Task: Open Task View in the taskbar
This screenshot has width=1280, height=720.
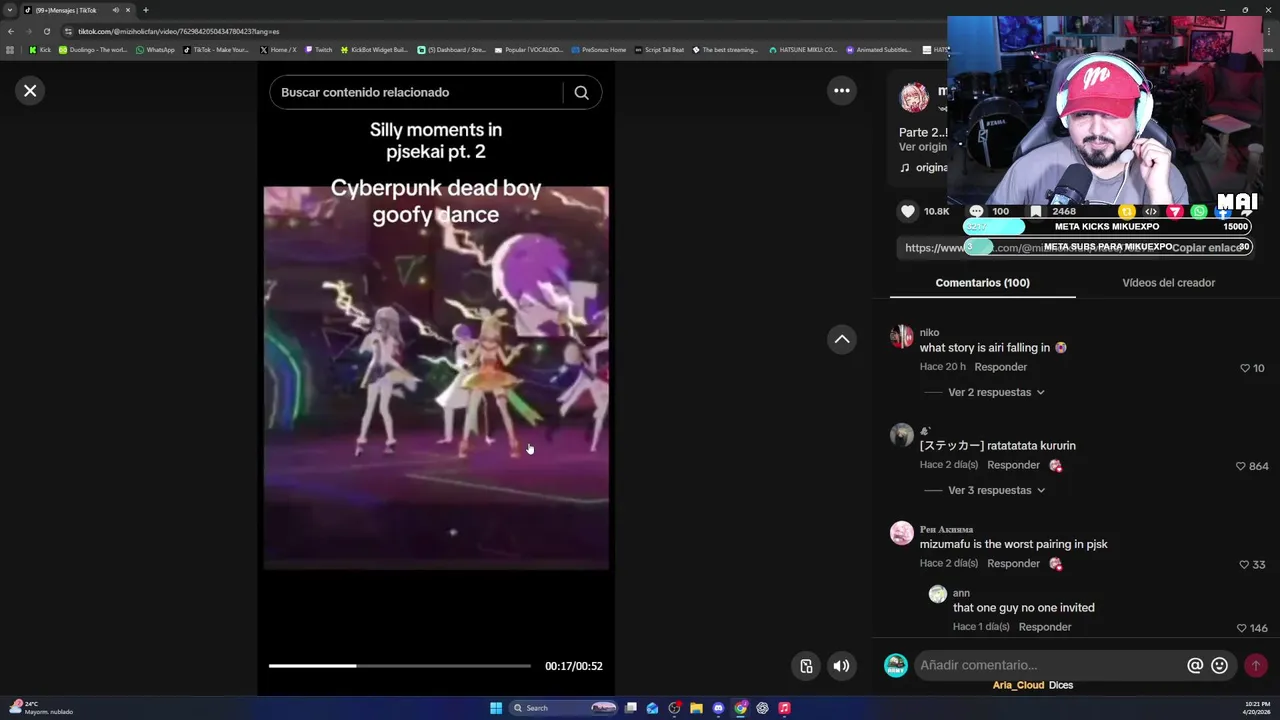Action: (631, 708)
